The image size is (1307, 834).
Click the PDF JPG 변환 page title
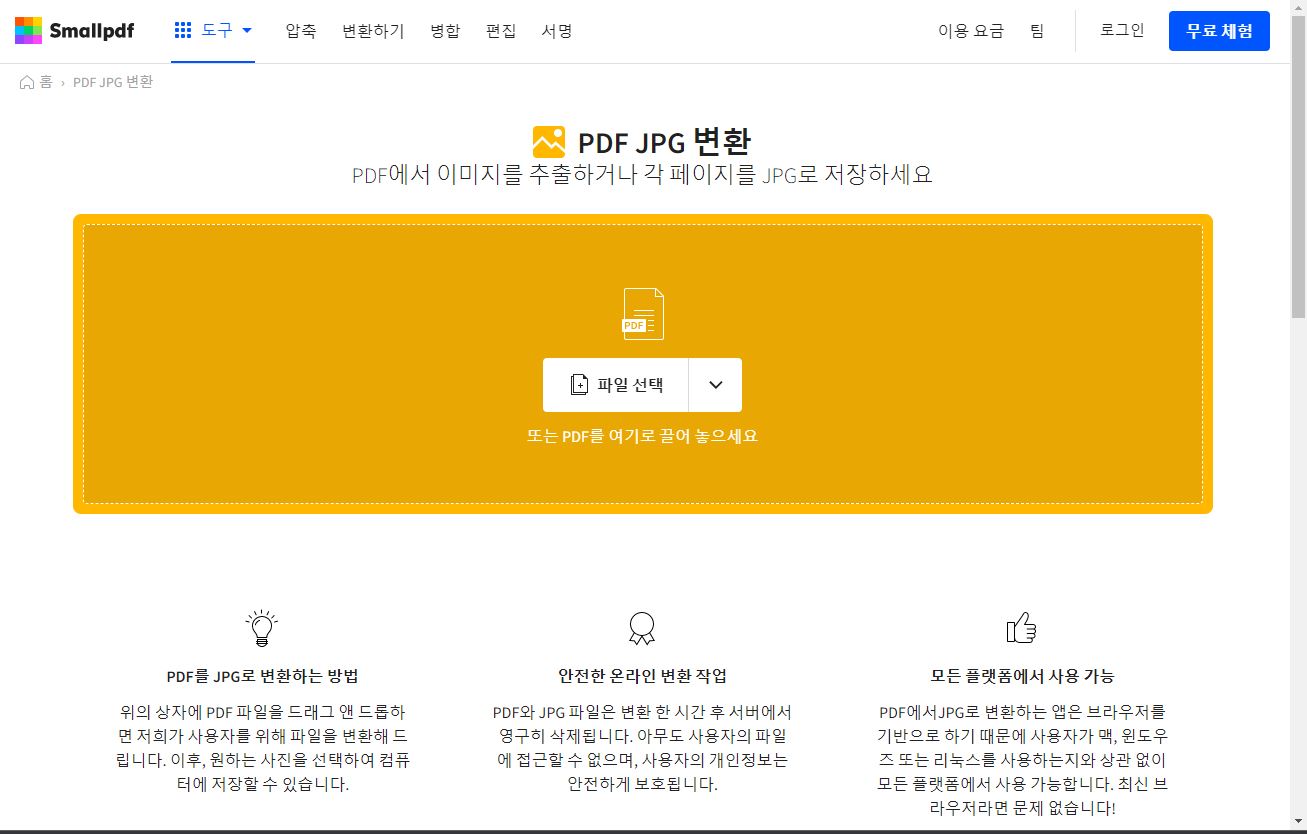coord(665,142)
